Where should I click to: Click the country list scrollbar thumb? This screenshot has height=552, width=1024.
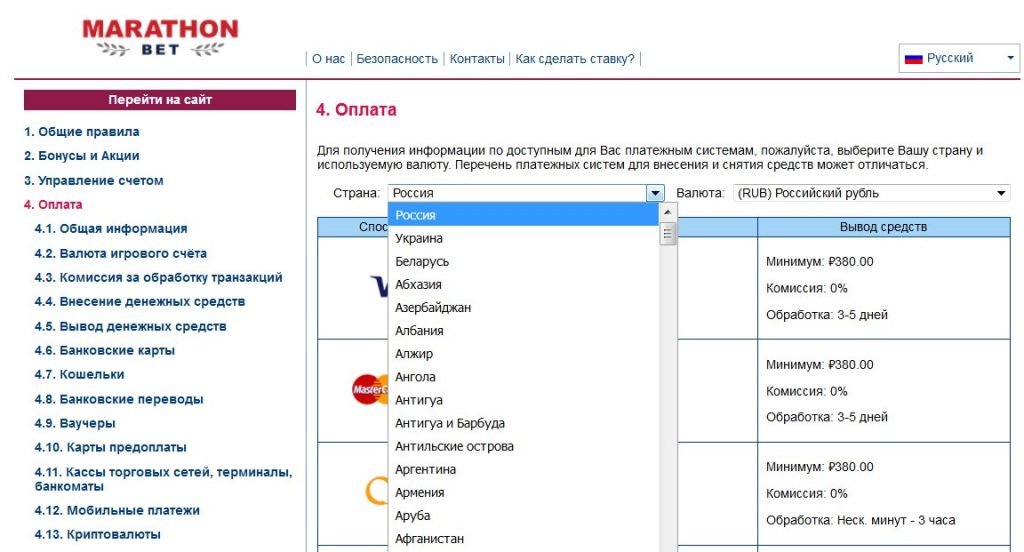[667, 233]
